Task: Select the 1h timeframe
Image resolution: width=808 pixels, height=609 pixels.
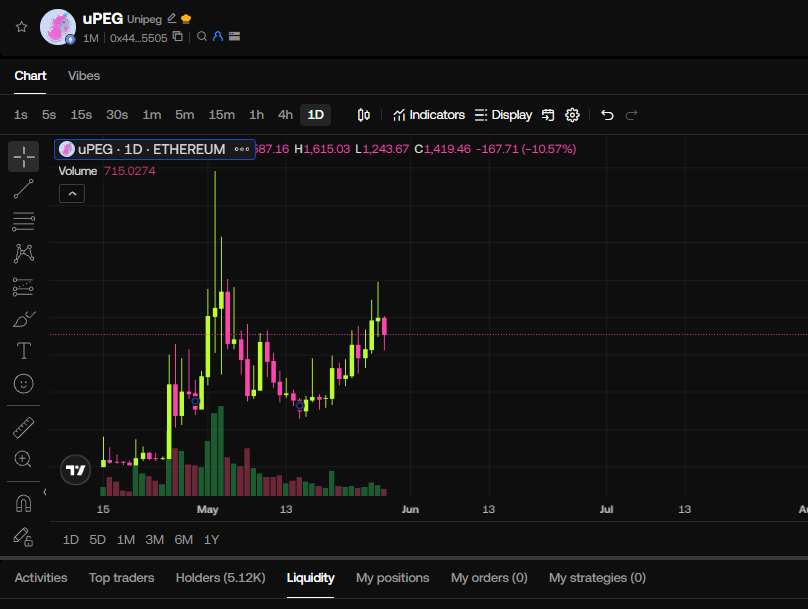Action: (x=257, y=115)
